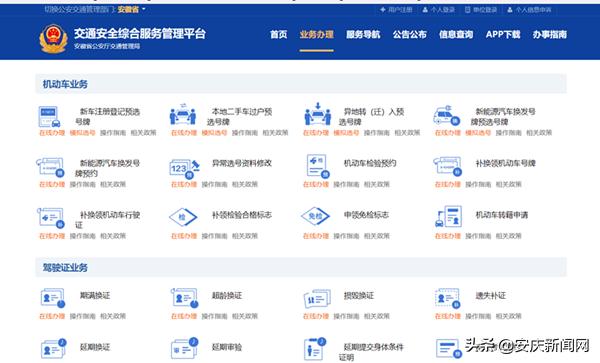Viewport: 600px width, 363px height.
Task: Click 在线办理 under 补换领机动车行驶证
Action: point(52,236)
